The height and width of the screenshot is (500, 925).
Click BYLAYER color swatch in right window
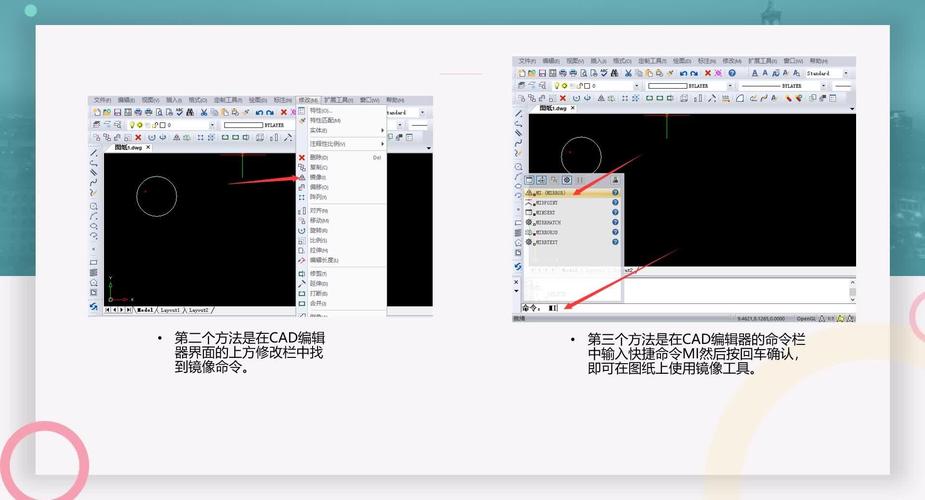668,86
